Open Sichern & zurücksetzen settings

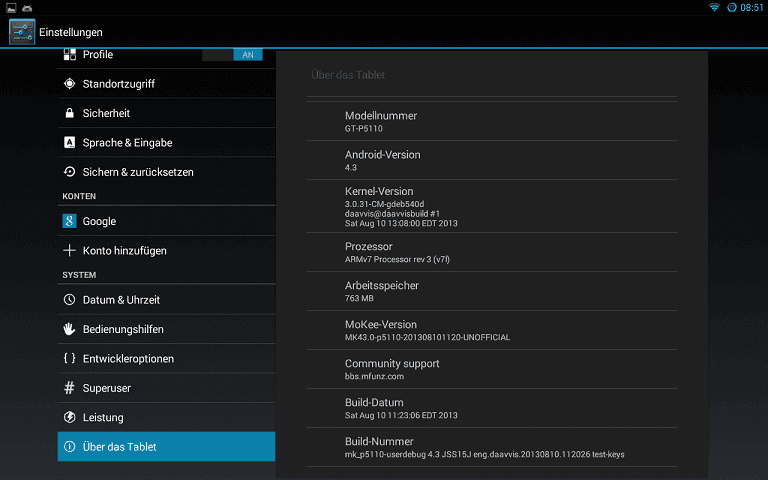[167, 172]
